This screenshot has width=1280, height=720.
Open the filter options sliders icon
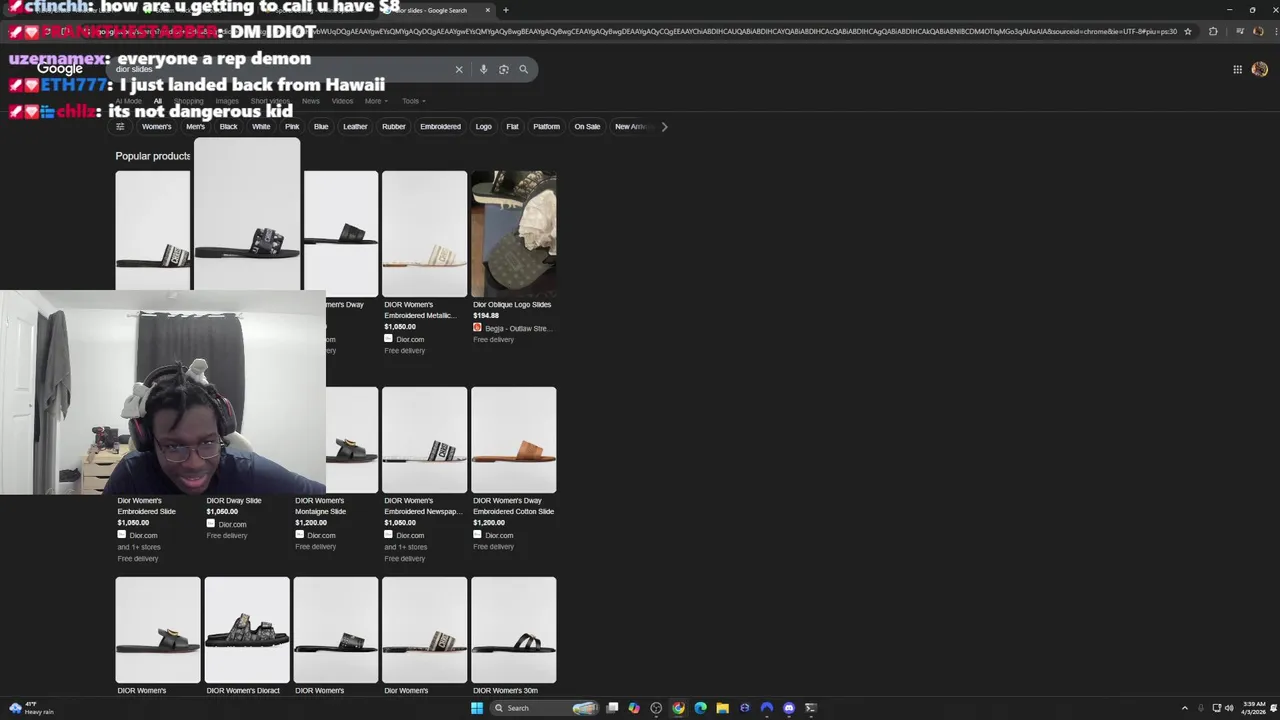click(120, 127)
